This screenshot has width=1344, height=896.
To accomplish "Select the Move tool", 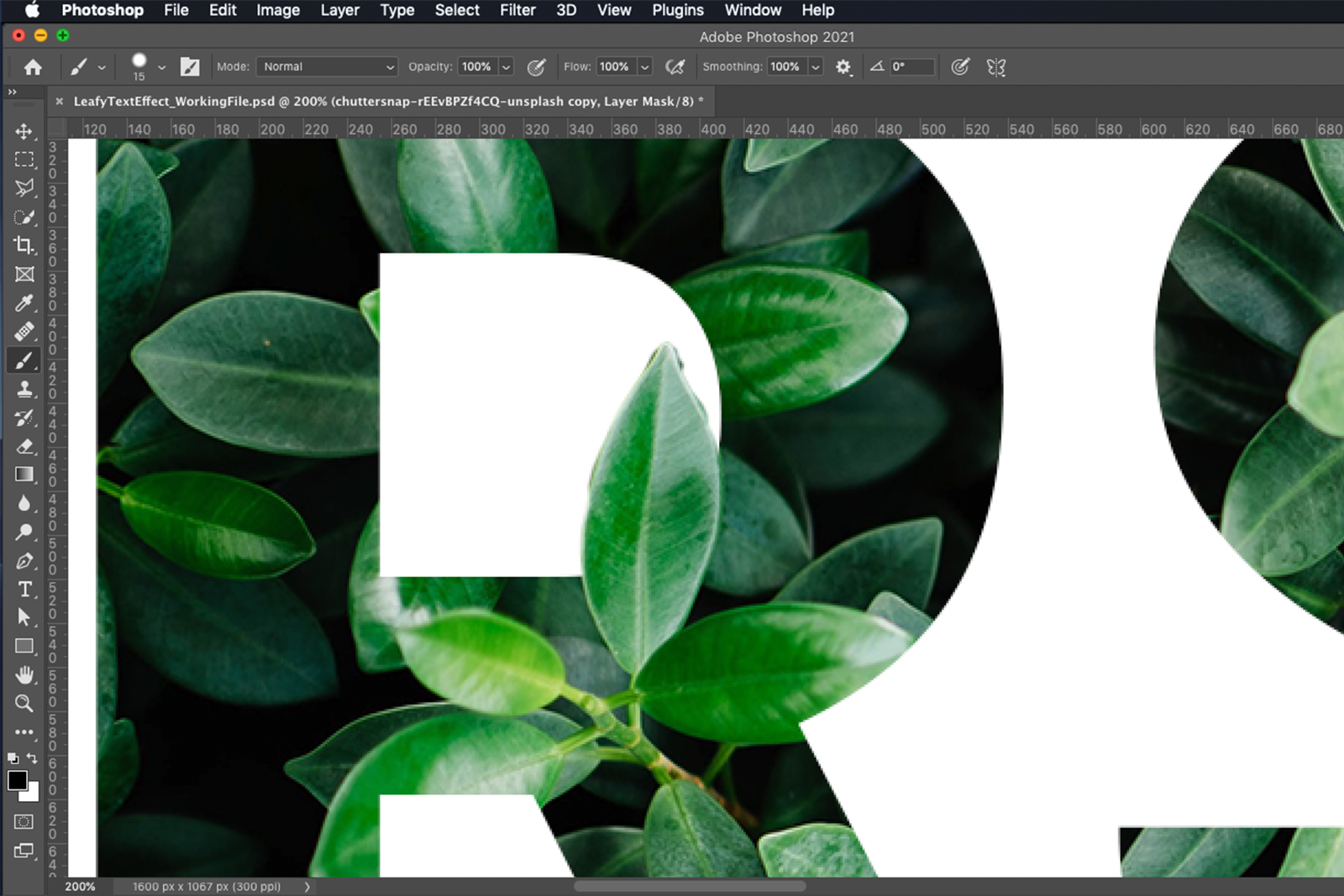I will tap(24, 132).
